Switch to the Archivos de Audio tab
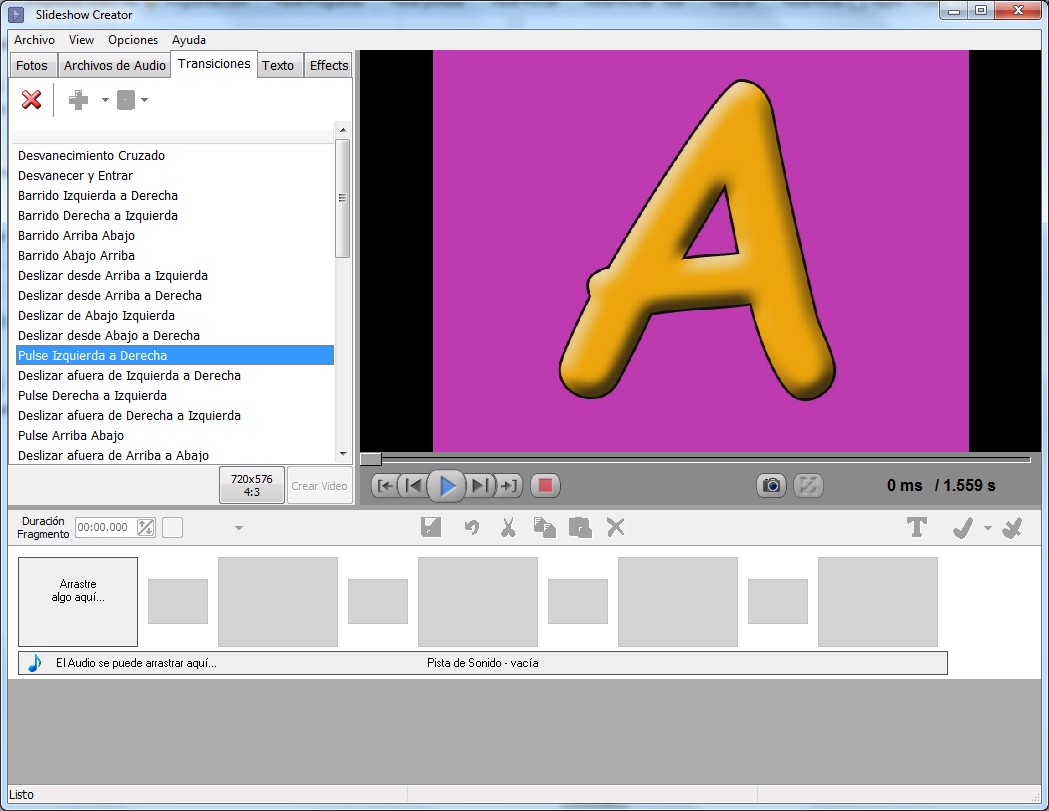The height and width of the screenshot is (811, 1049). [114, 66]
